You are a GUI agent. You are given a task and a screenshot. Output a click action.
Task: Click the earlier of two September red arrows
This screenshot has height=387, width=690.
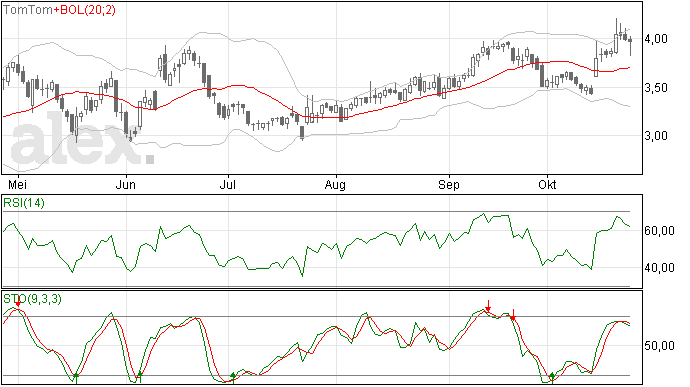pos(488,306)
